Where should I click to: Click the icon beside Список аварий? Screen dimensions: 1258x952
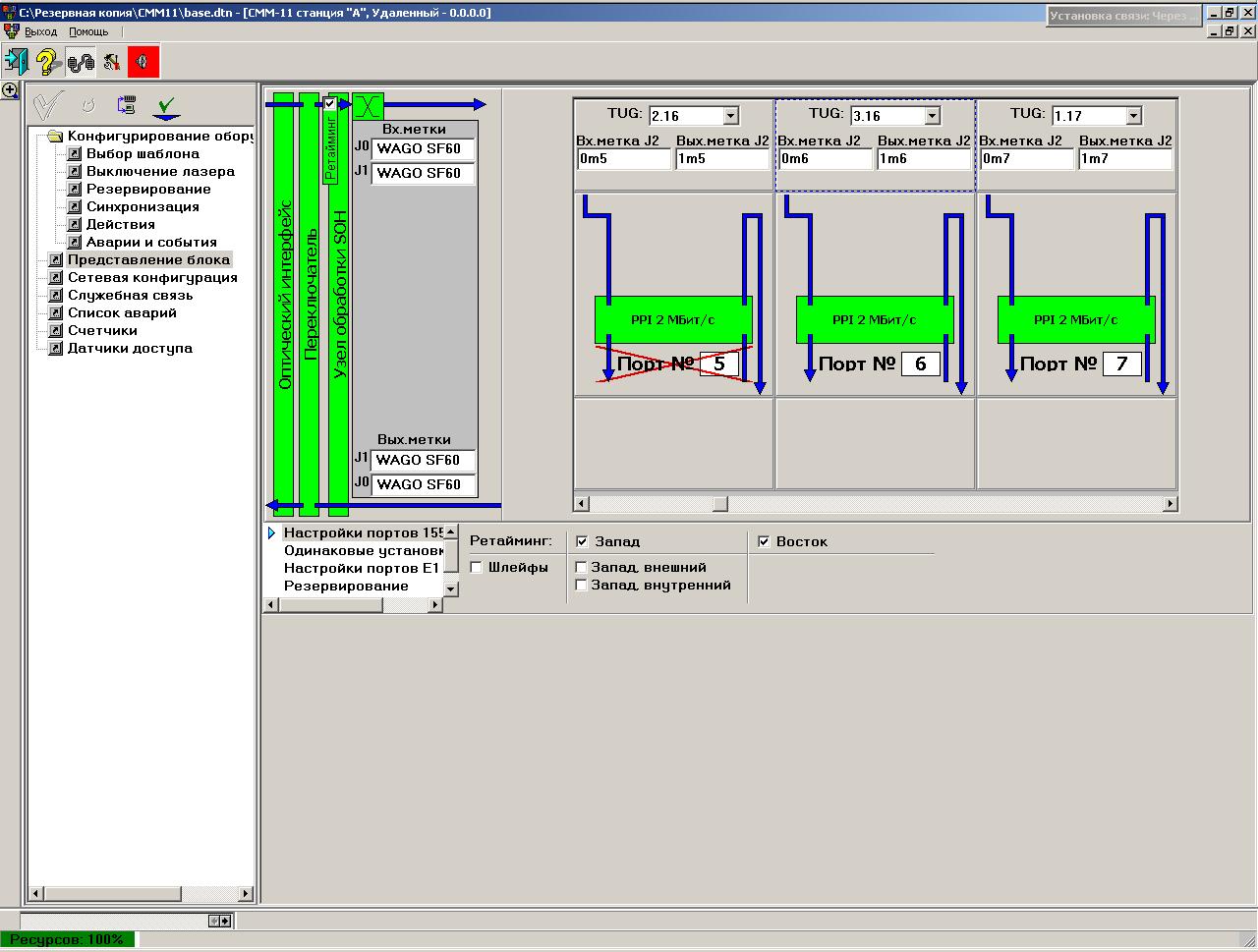tap(55, 313)
